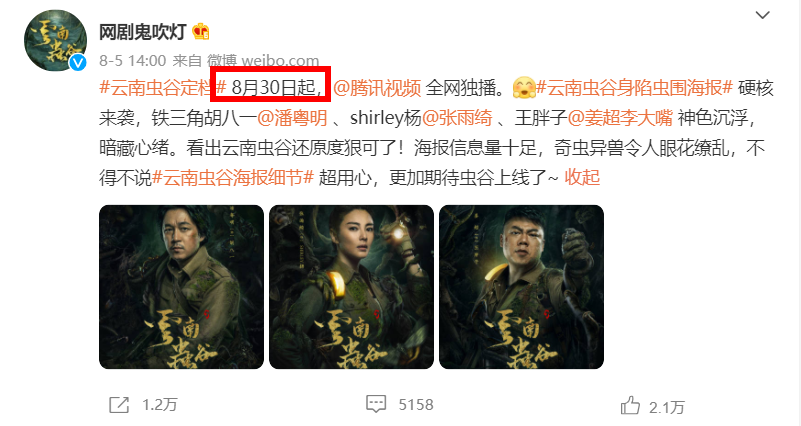This screenshot has width=801, height=426.
Task: Click the blue verified badge on avatar
Action: coord(78,62)
